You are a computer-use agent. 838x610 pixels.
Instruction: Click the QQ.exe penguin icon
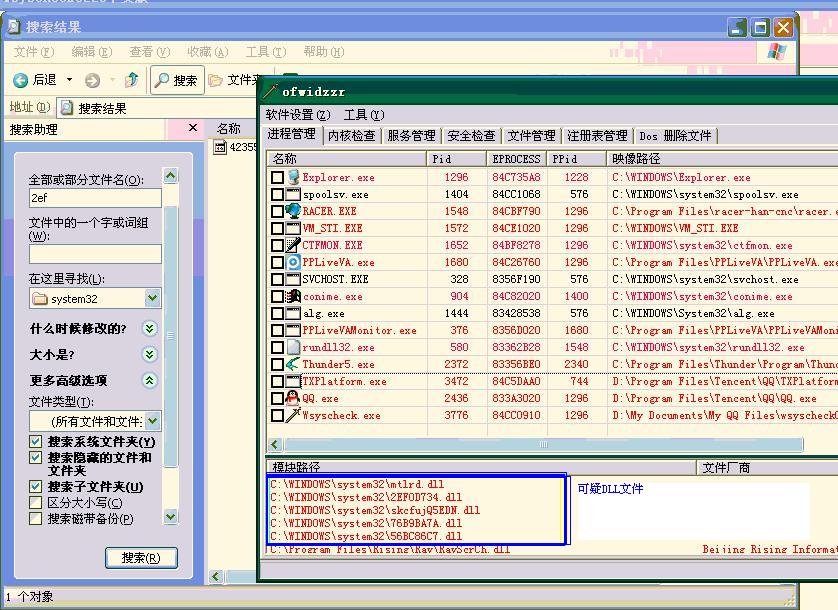pos(293,398)
